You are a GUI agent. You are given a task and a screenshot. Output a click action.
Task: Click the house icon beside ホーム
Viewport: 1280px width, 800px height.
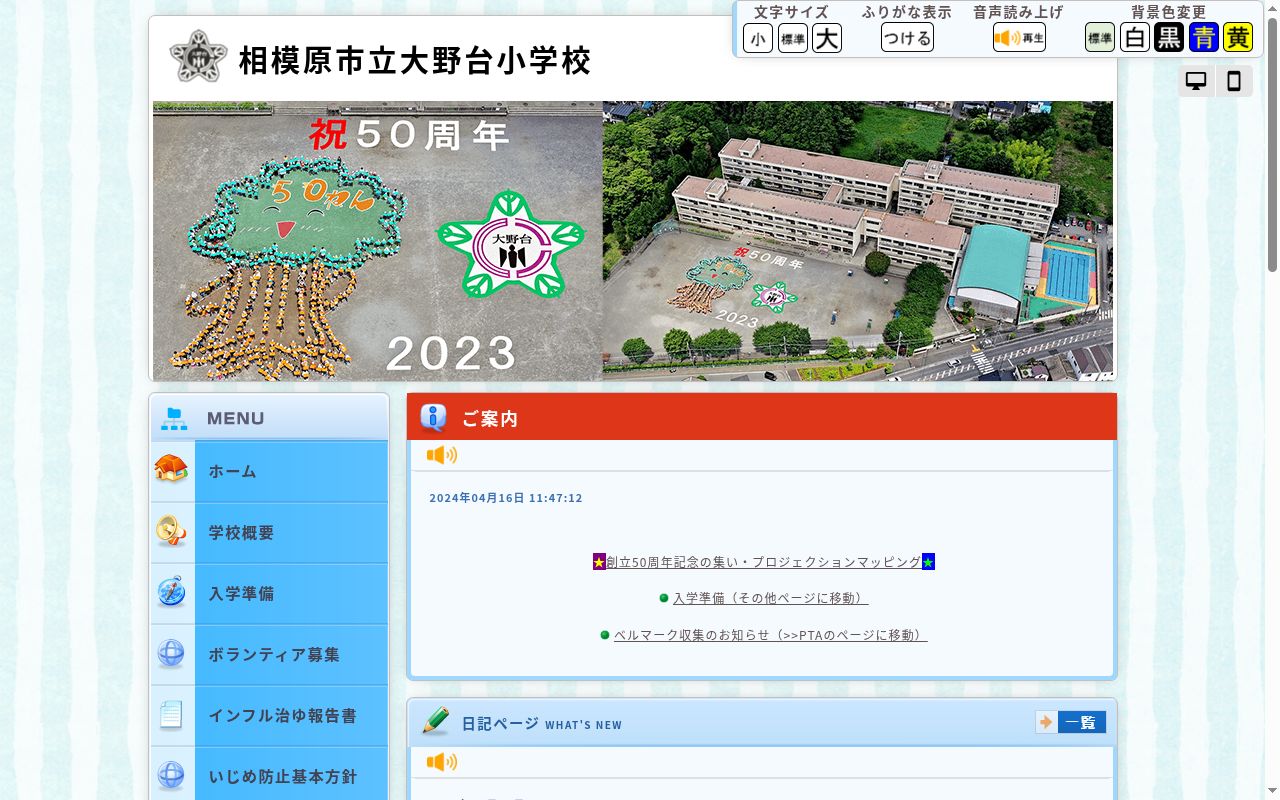click(172, 469)
